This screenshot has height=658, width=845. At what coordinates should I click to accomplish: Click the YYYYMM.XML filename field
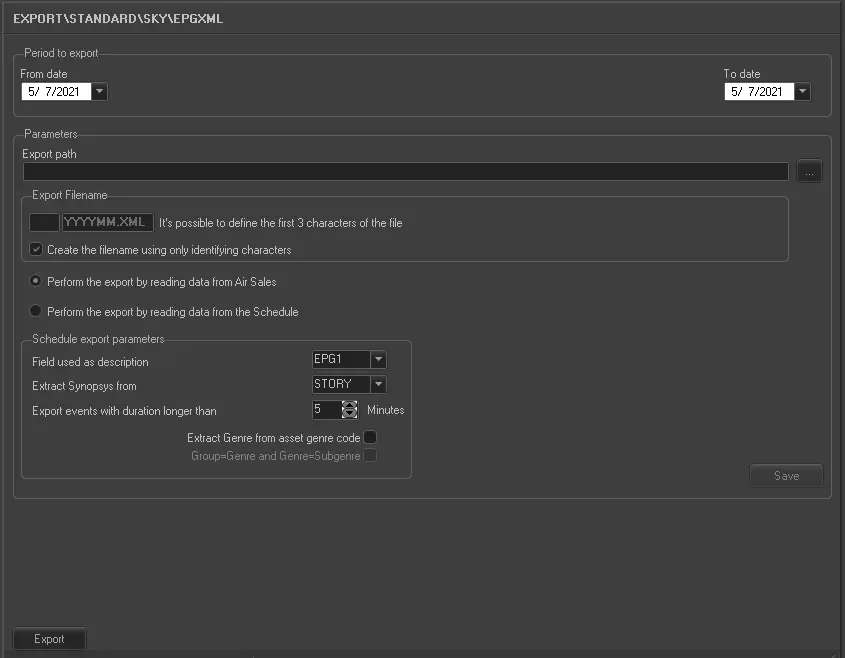[x=107, y=223]
